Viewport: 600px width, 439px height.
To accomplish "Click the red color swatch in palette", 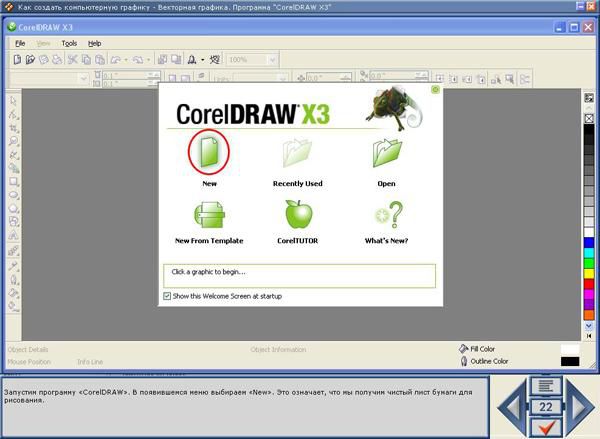I will (589, 290).
